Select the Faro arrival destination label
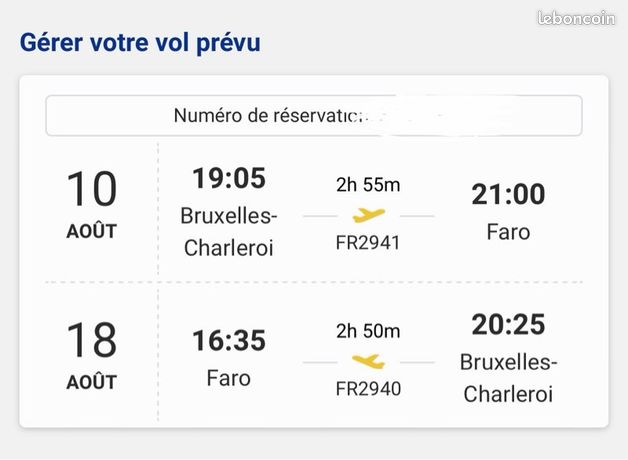 pos(508,232)
